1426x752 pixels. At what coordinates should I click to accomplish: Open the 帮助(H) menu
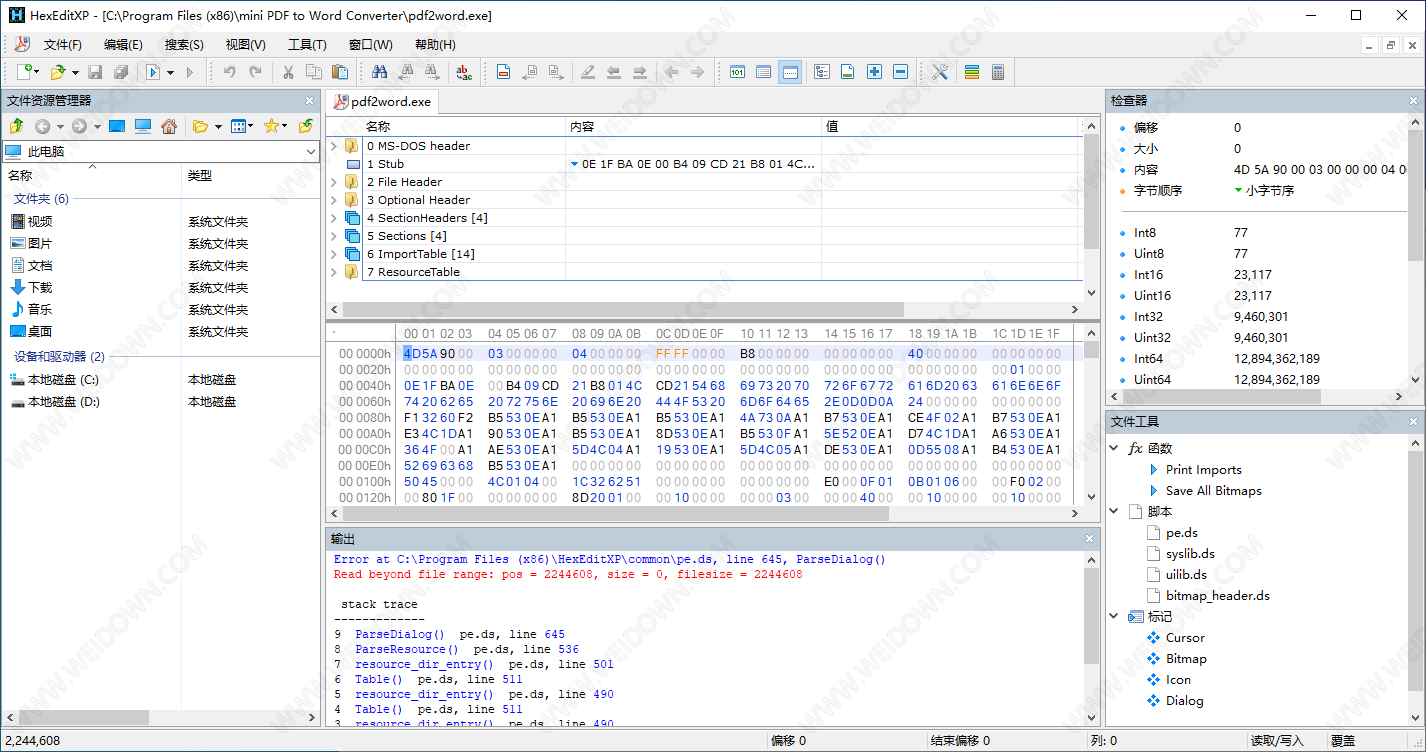coord(435,45)
